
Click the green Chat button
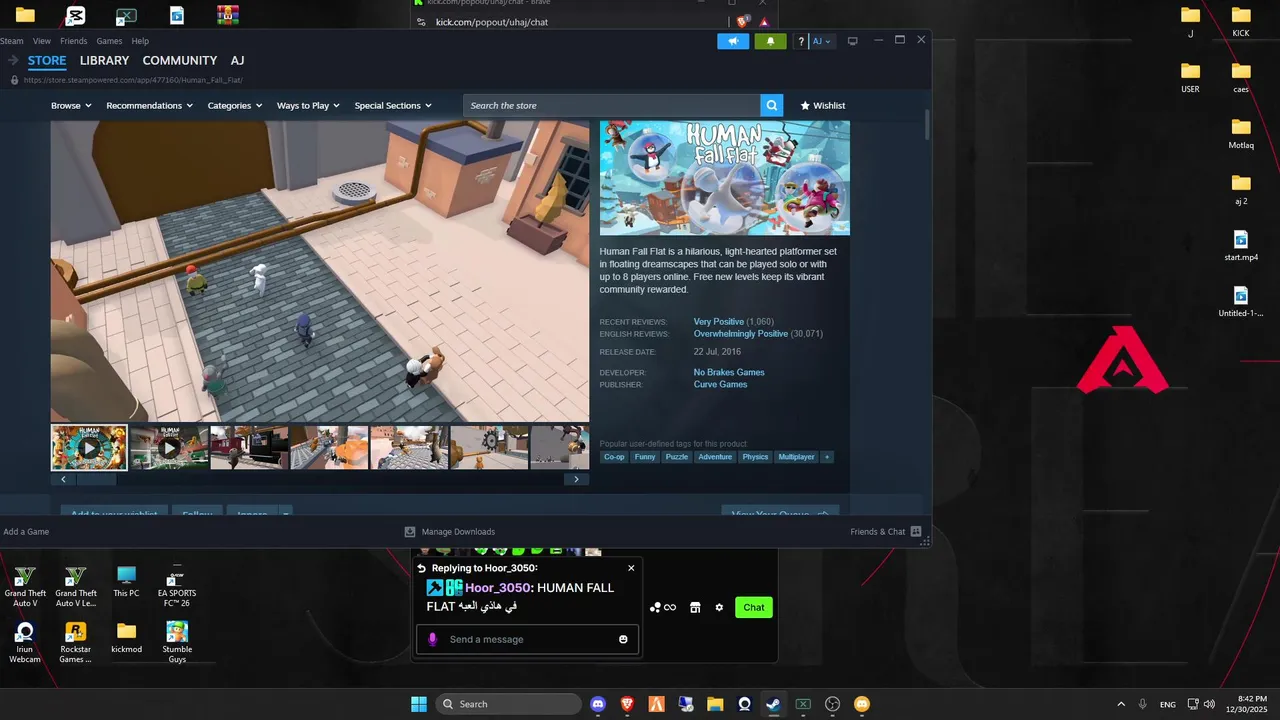coord(754,607)
